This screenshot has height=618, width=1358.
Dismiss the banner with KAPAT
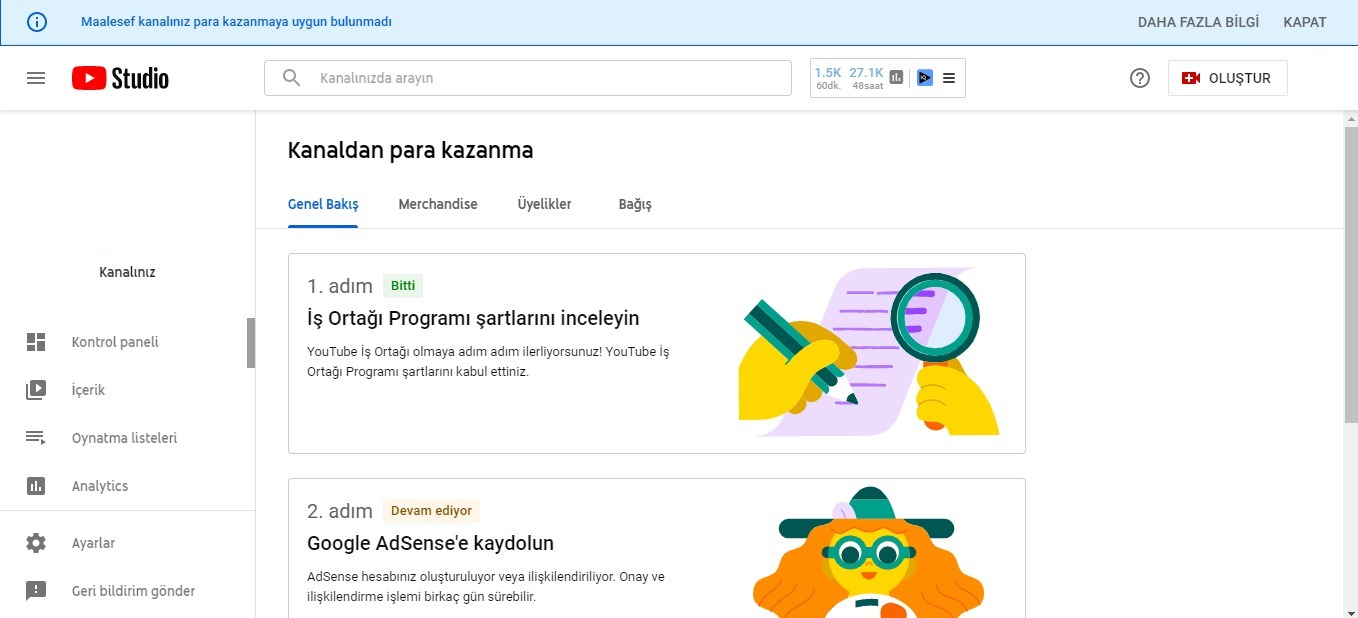(1305, 22)
